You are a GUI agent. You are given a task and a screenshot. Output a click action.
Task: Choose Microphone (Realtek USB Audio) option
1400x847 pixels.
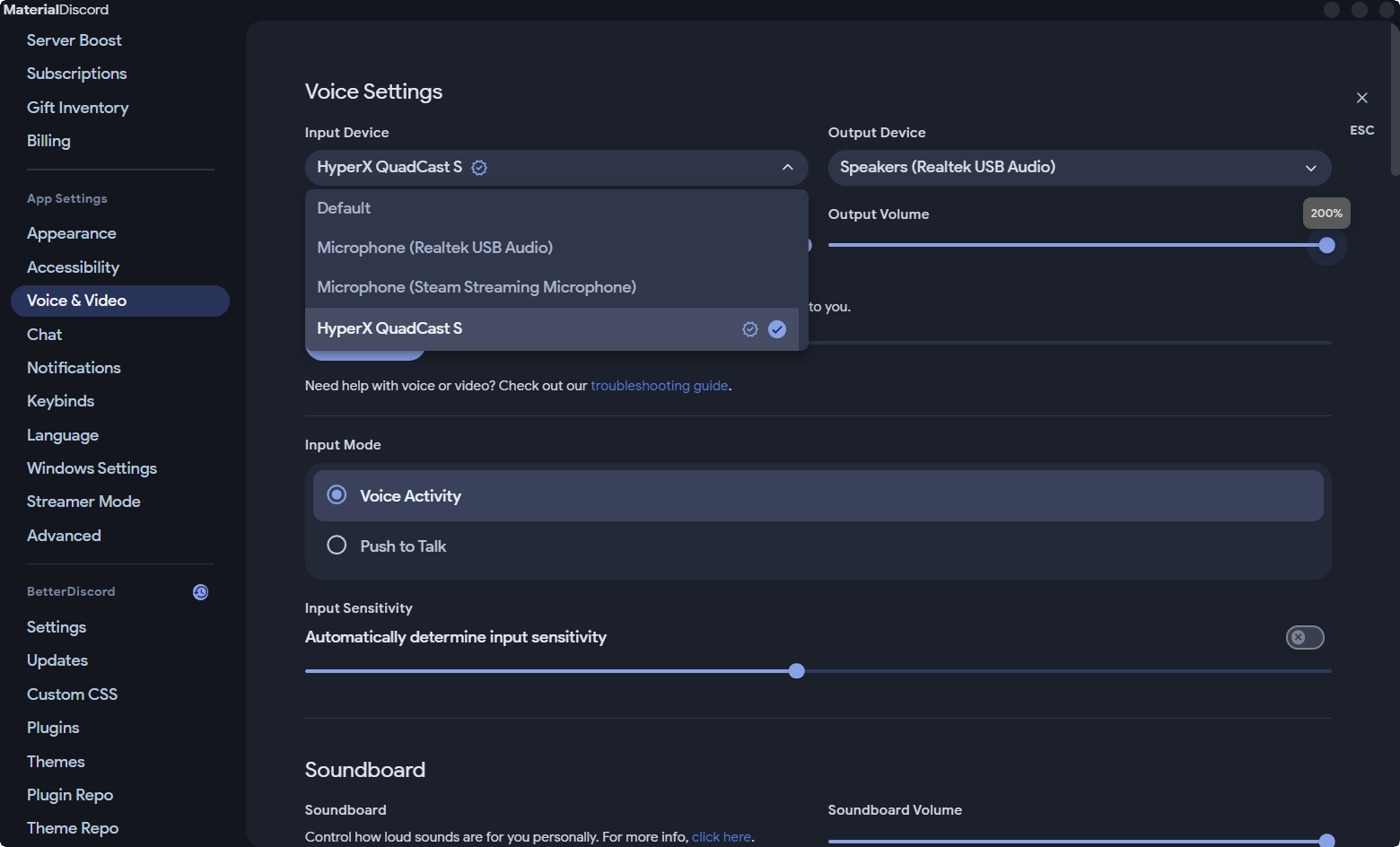pos(552,248)
